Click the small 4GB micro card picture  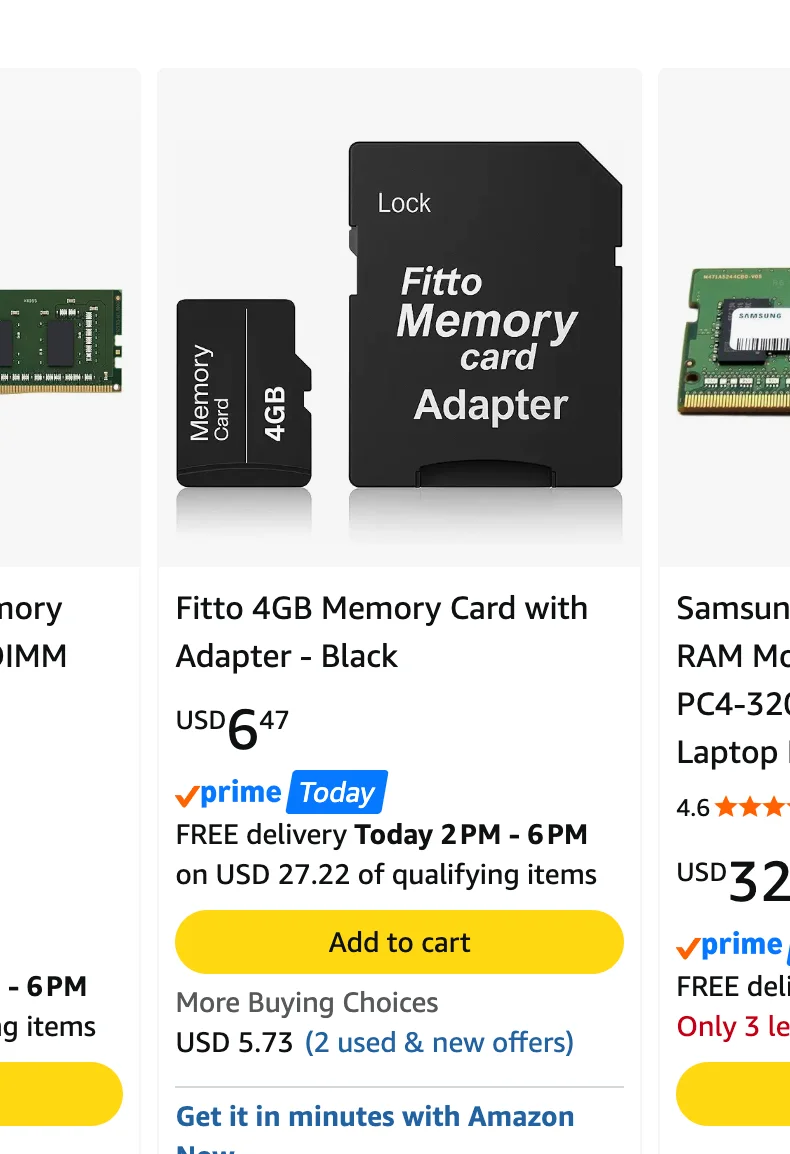tap(244, 393)
